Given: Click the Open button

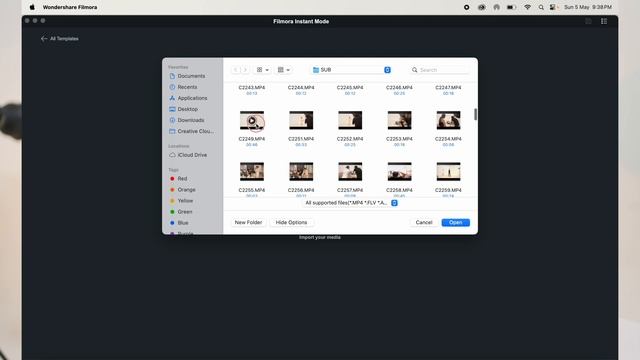Looking at the screenshot, I should tap(456, 222).
